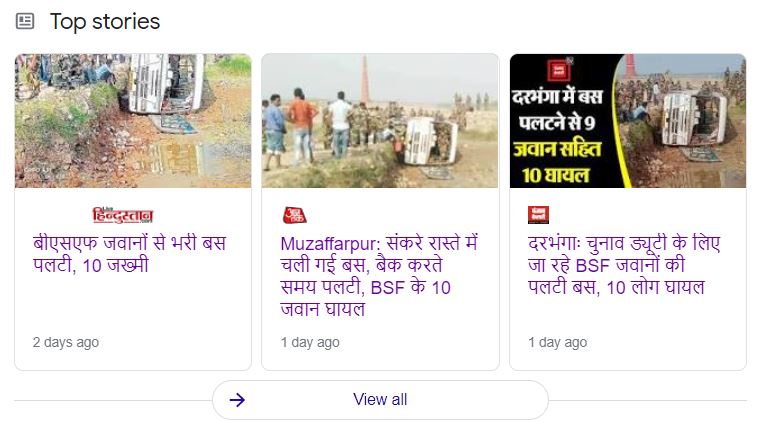The width and height of the screenshot is (760, 422).
Task: Click the yellow Hindi text 'जवान सहित' in the banner
Action: point(557,149)
